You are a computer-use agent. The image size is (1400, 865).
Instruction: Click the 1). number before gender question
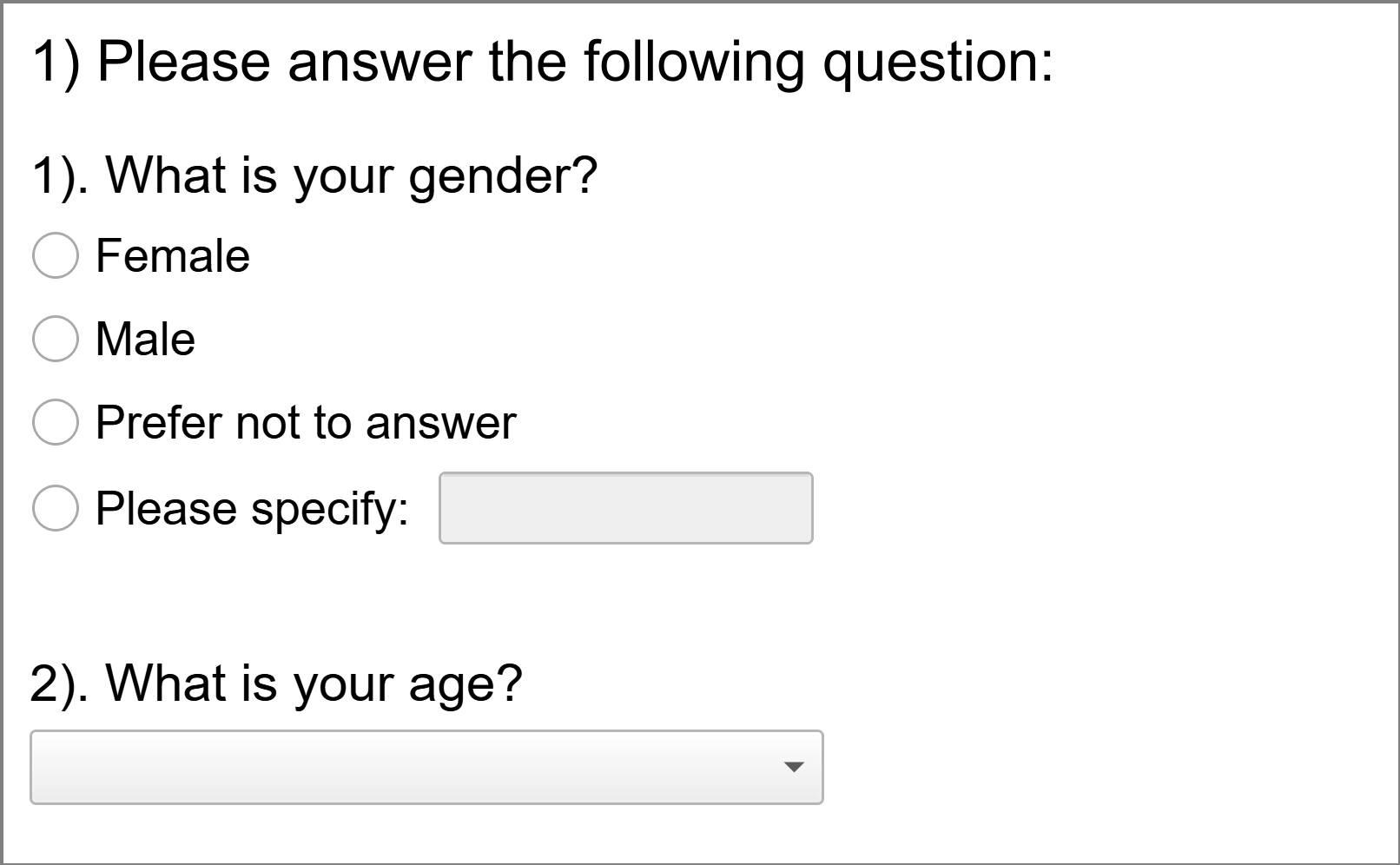point(59,175)
